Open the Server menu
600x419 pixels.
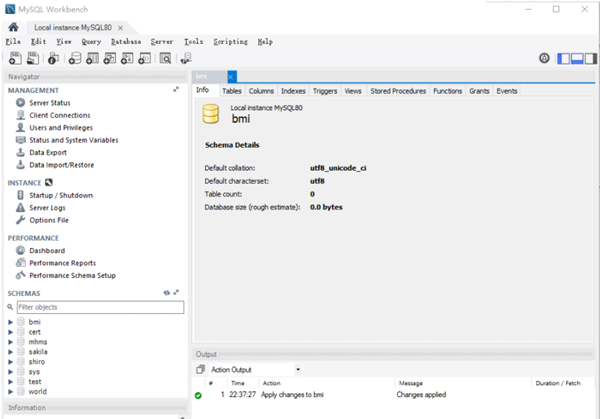tap(161, 42)
